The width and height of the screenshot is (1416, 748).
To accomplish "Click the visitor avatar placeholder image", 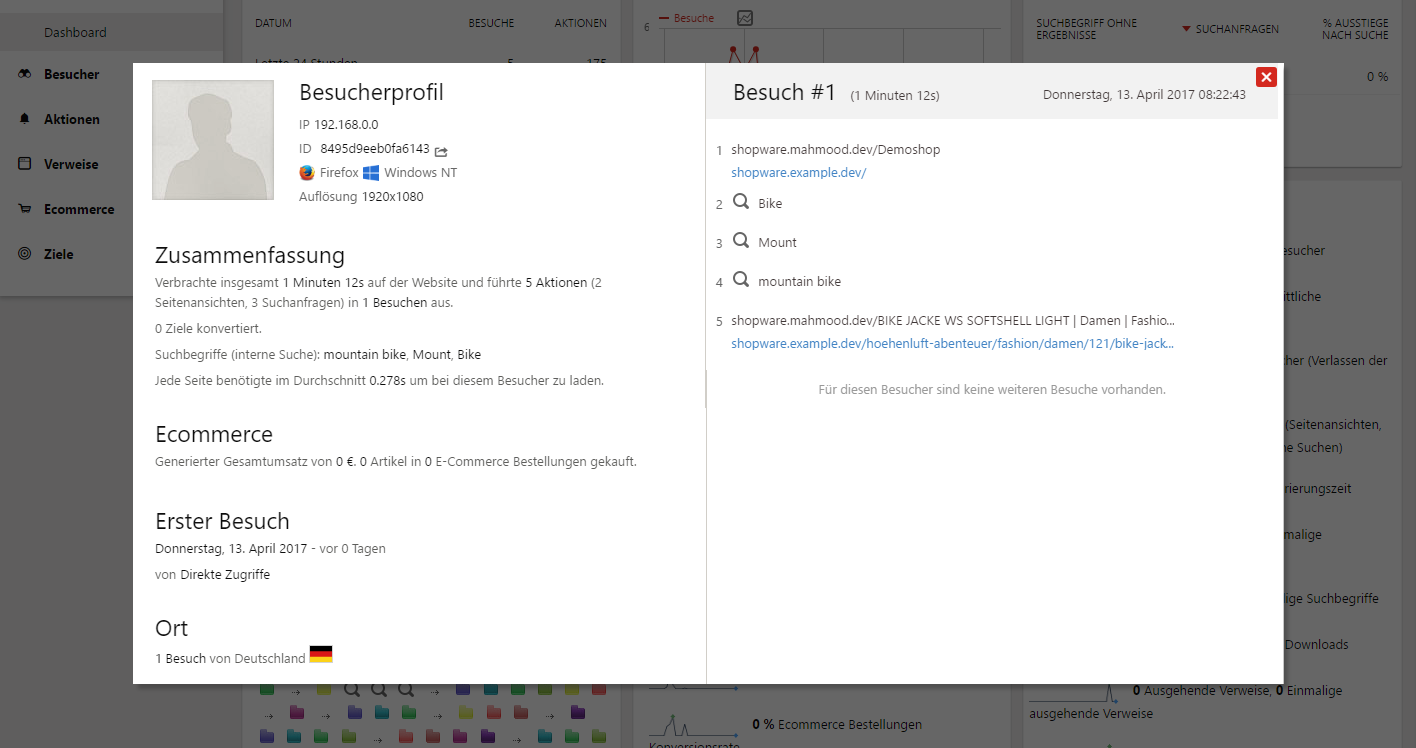I will click(213, 140).
